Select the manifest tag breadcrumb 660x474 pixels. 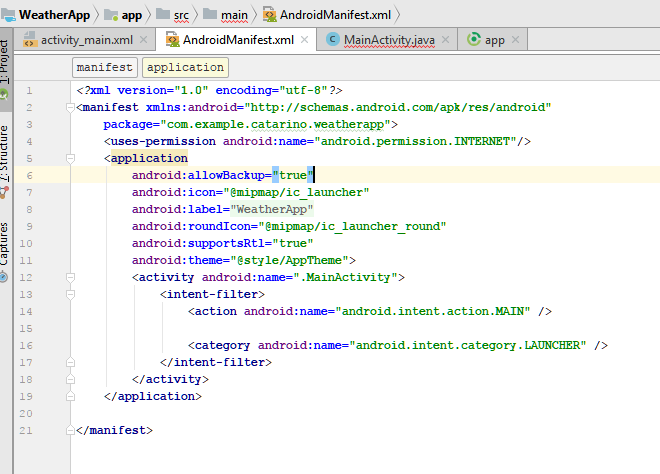click(x=105, y=67)
